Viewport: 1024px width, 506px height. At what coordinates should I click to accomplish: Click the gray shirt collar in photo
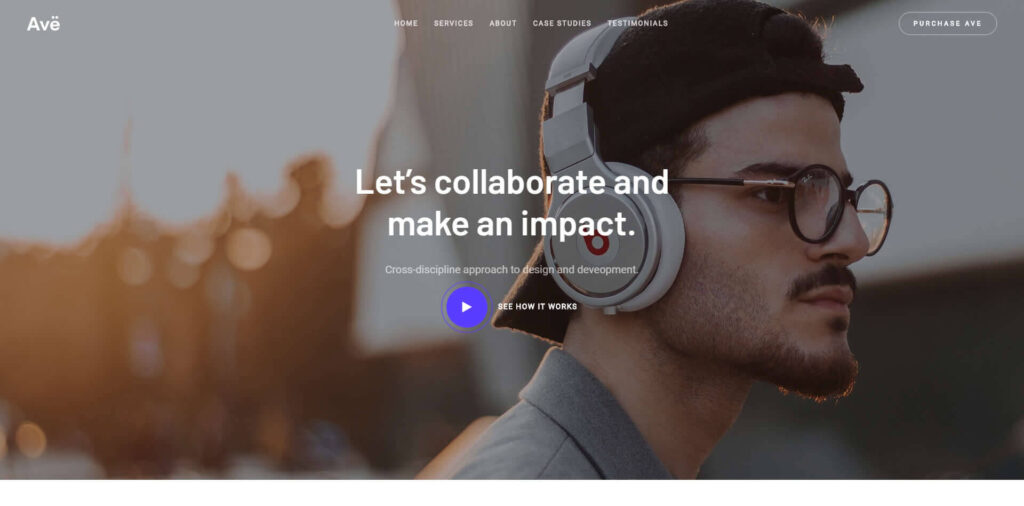click(562, 418)
